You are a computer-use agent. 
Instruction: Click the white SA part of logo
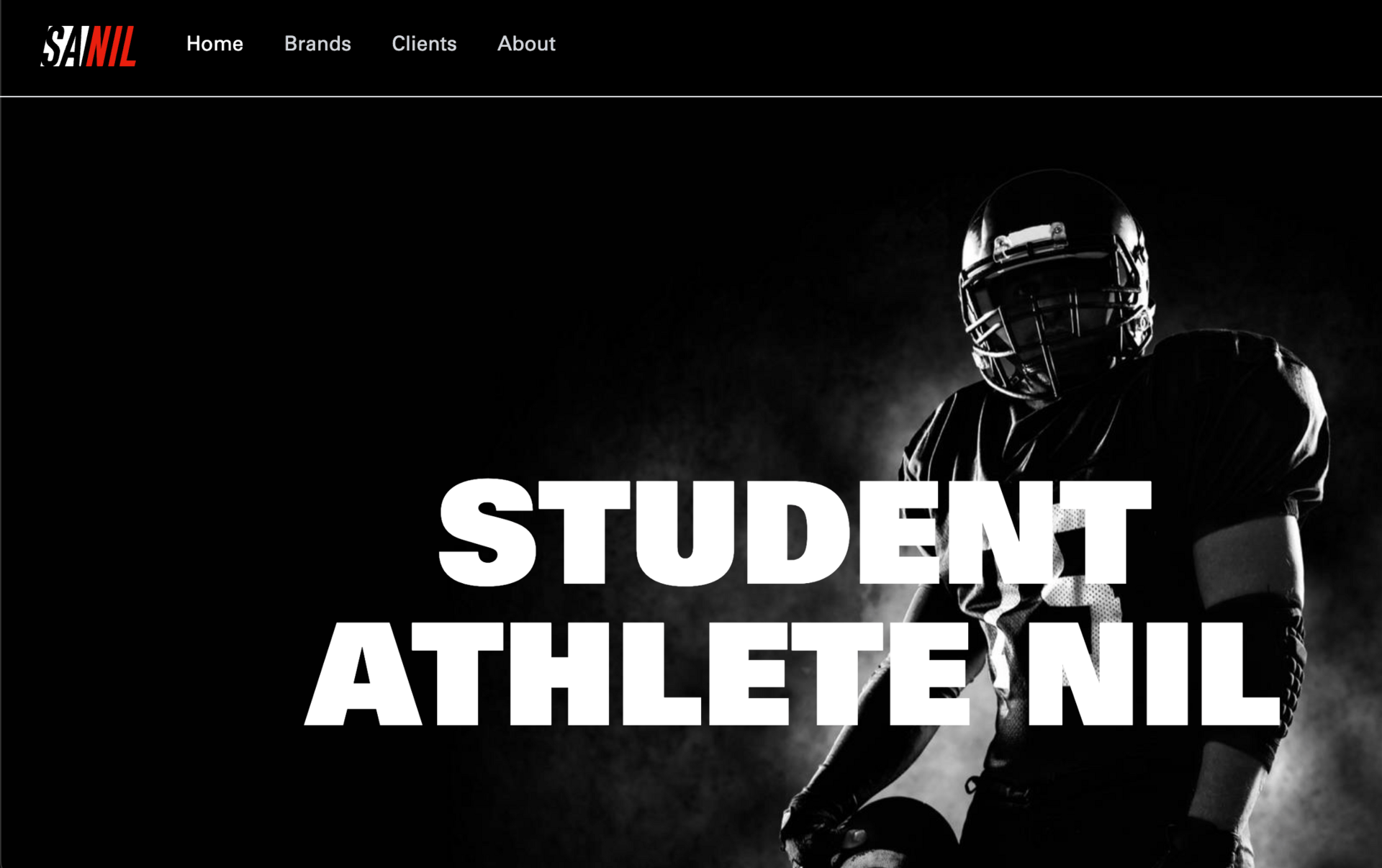click(62, 47)
